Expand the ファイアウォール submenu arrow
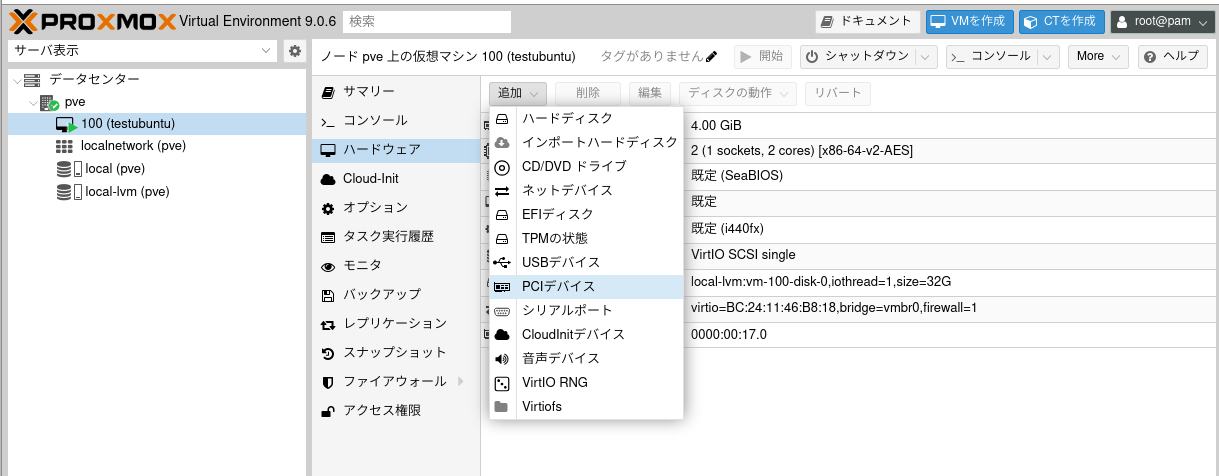Screen dimensions: 1219x476 [x=460, y=381]
